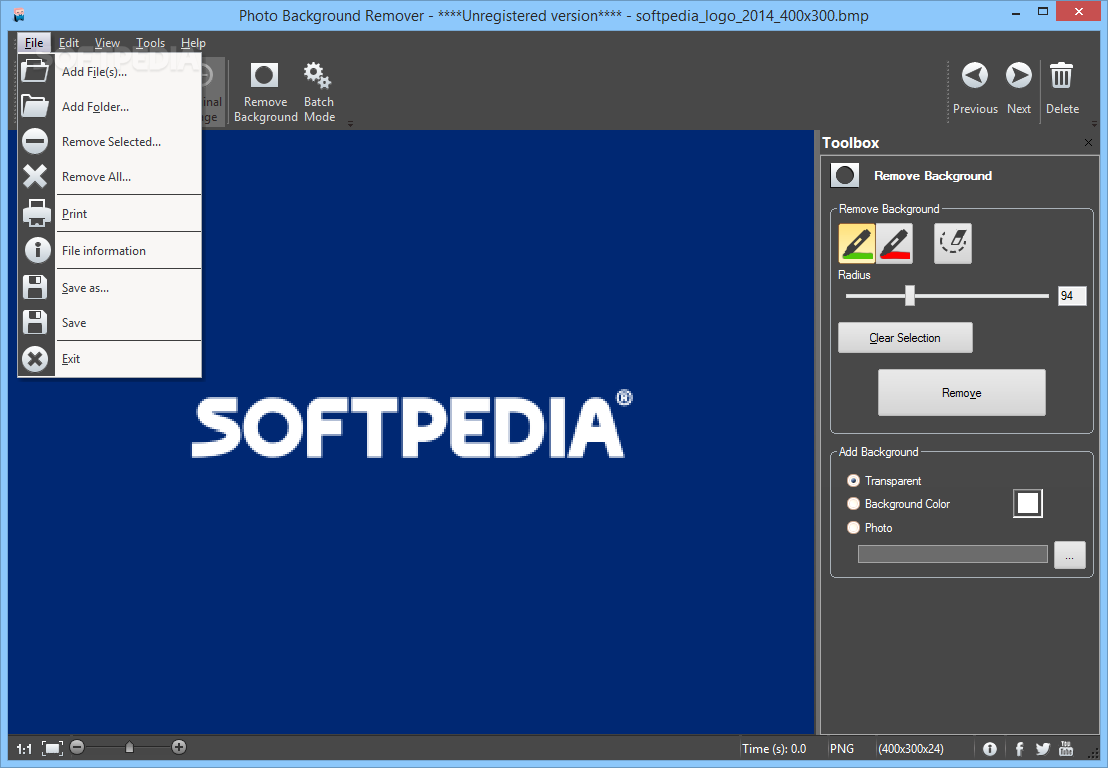Click the Softpedia logo on the canvas

pyautogui.click(x=412, y=424)
